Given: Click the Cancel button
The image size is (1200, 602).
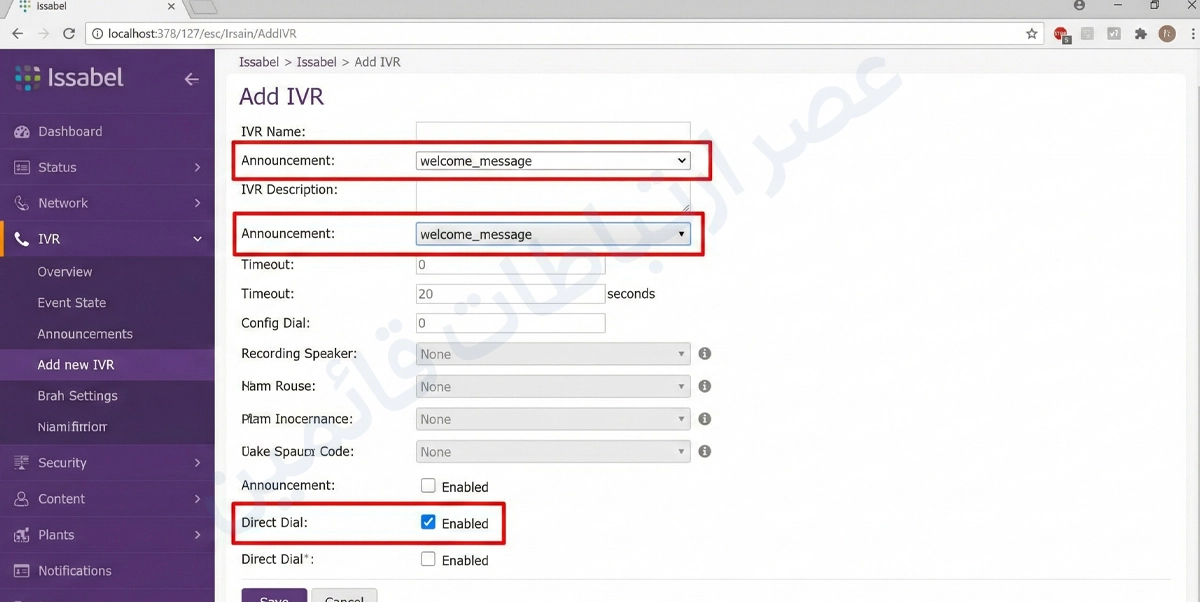Looking at the screenshot, I should (x=344, y=595).
